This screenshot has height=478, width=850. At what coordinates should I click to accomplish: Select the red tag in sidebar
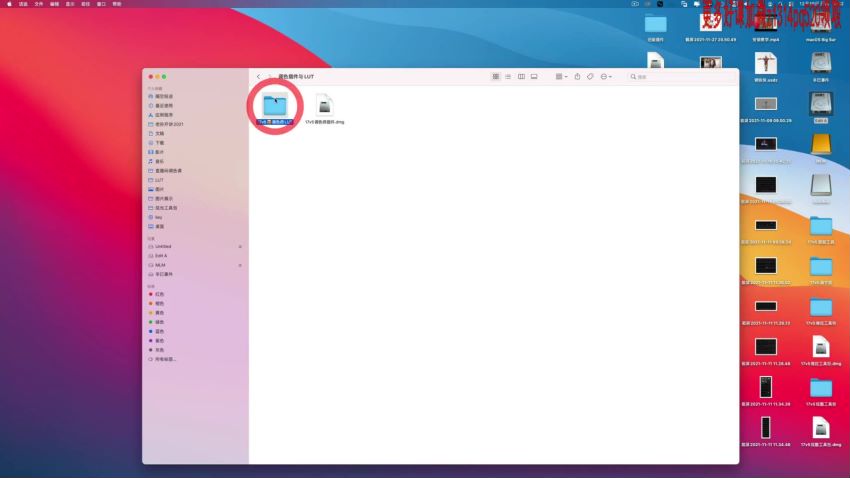click(159, 294)
